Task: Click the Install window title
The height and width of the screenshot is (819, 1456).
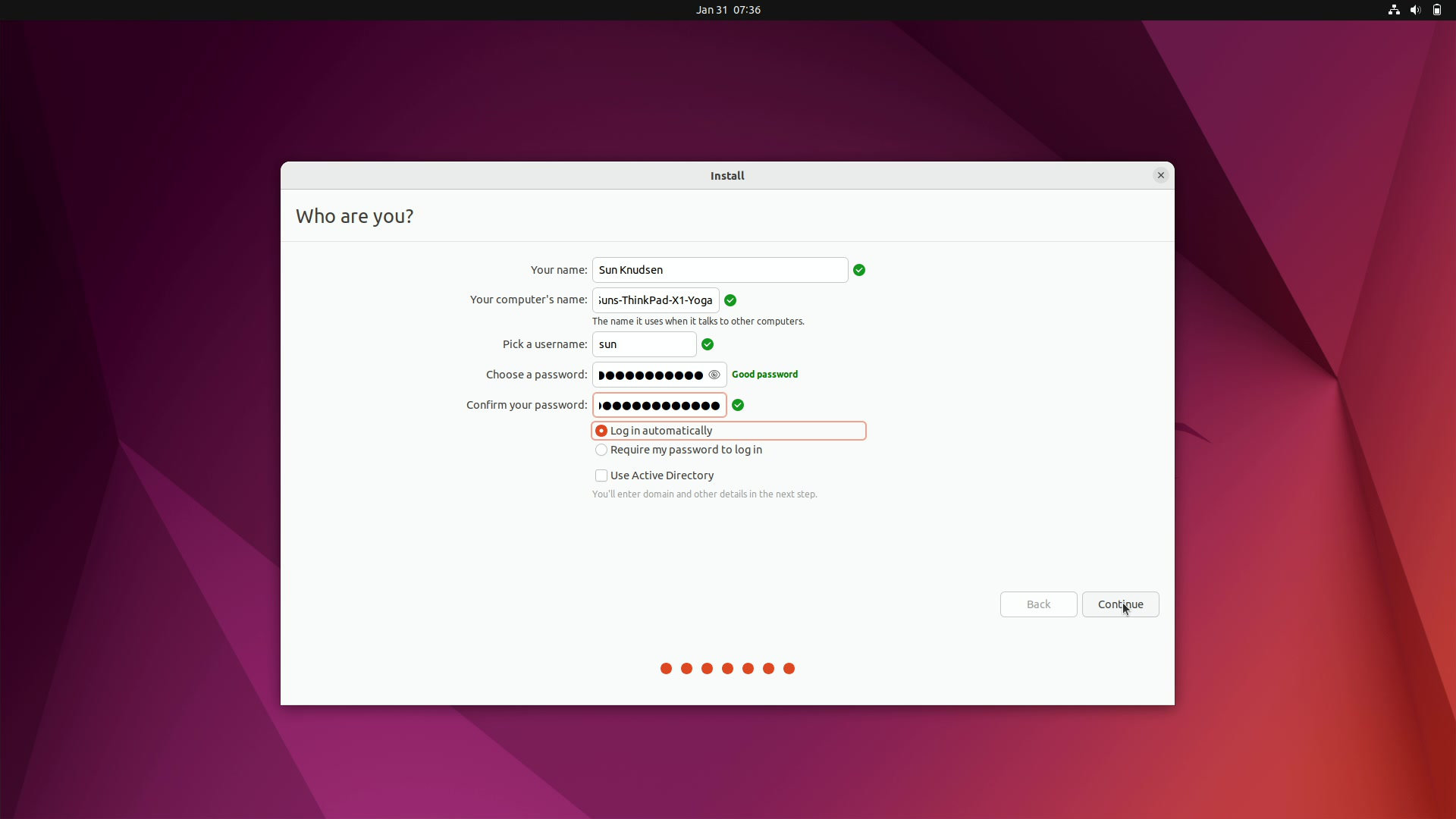Action: click(x=727, y=176)
